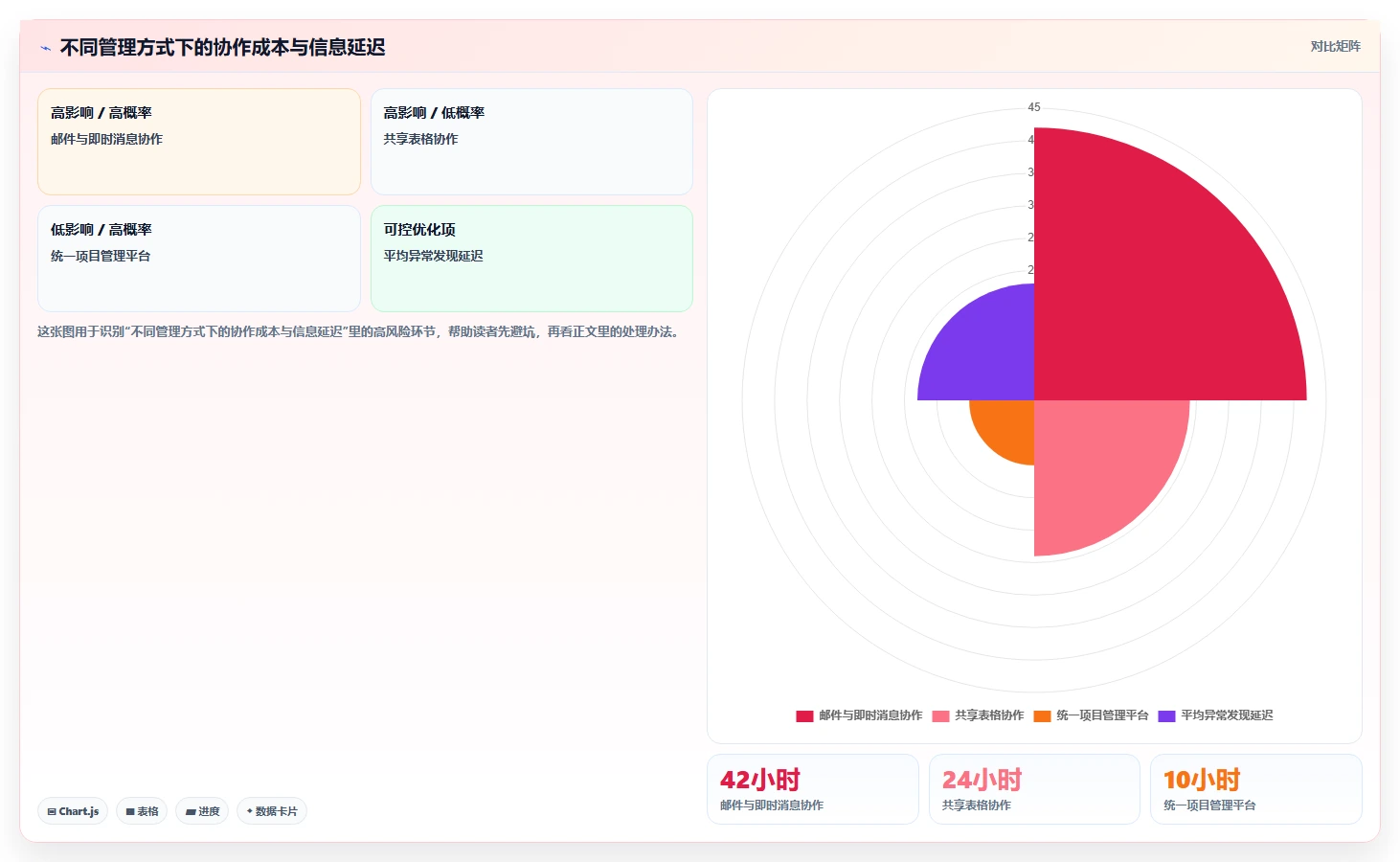Toggle the 平均异常发现延迟 legend purple swatch
Image resolution: width=1400 pixels, height=862 pixels.
coord(1166,715)
